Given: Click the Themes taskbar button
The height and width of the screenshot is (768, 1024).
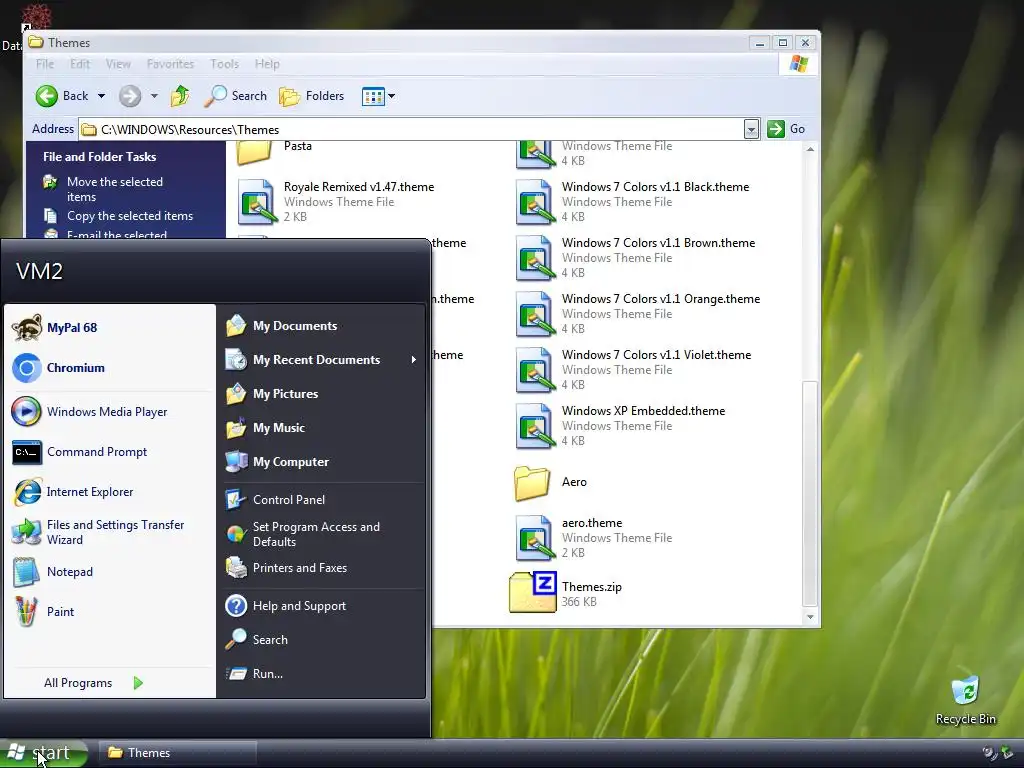Looking at the screenshot, I should 176,753.
